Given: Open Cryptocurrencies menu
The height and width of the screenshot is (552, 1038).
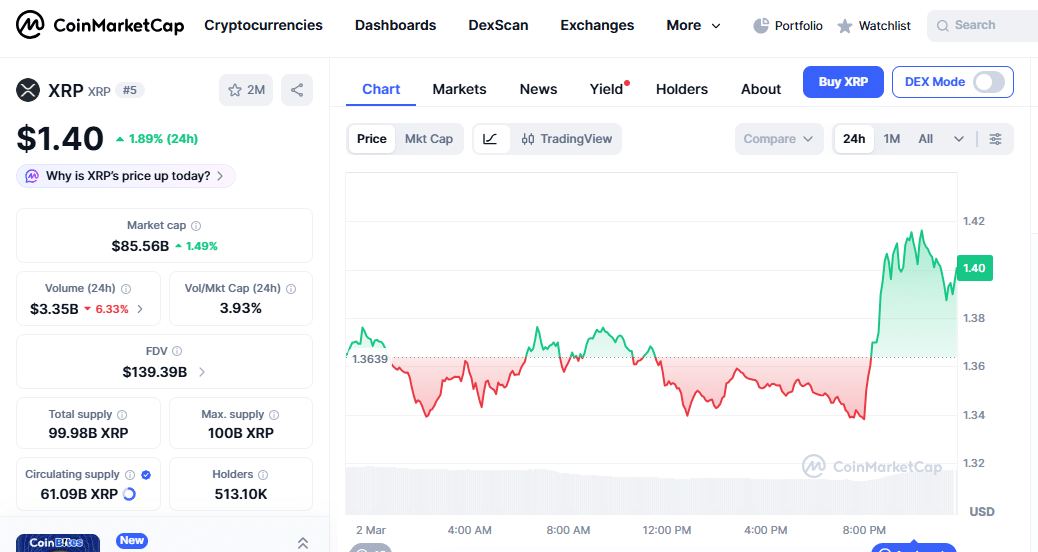Looking at the screenshot, I should (263, 25).
